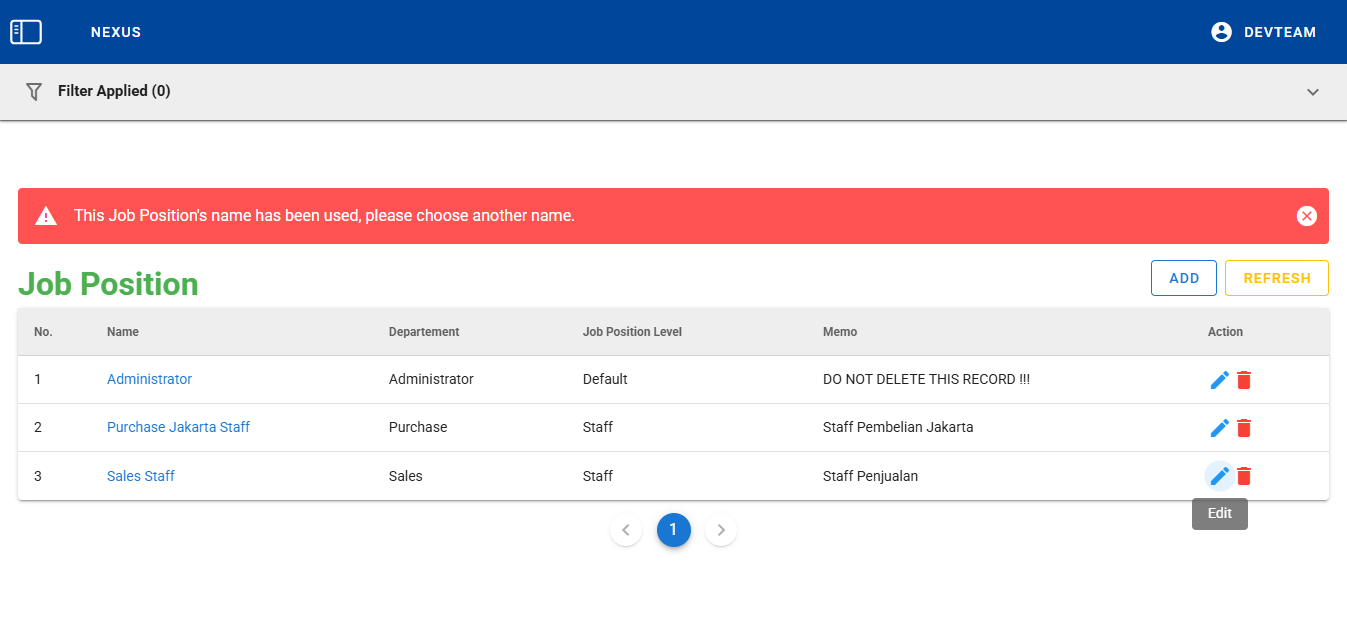
Task: Select page 1 in pagination
Action: click(673, 530)
